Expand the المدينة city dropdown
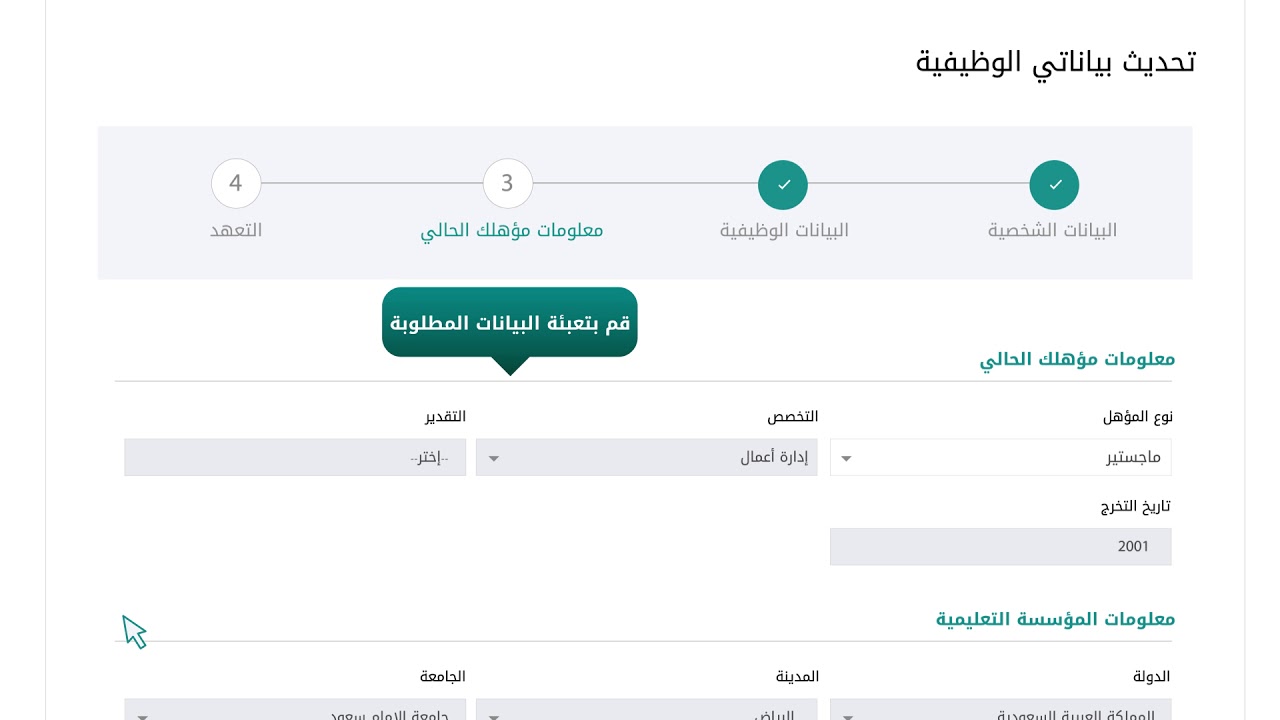 [x=647, y=709]
